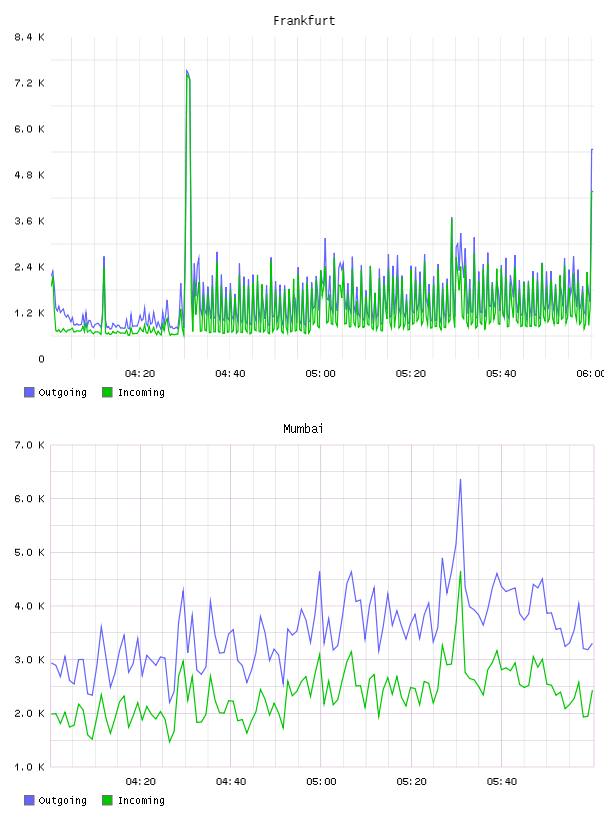
Task: Click the 05:00 time label in Frankfurt chart
Action: pos(321,374)
